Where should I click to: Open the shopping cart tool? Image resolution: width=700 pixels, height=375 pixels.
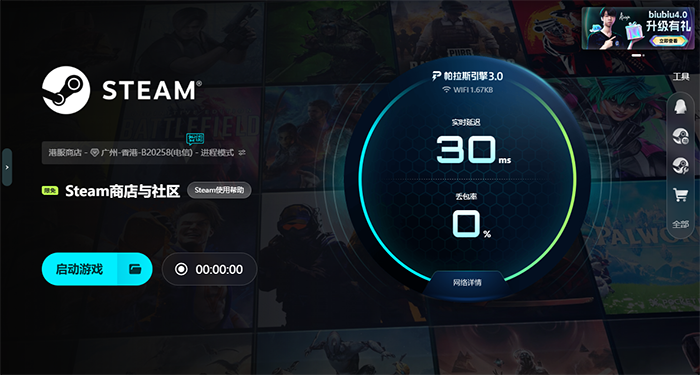pyautogui.click(x=680, y=195)
